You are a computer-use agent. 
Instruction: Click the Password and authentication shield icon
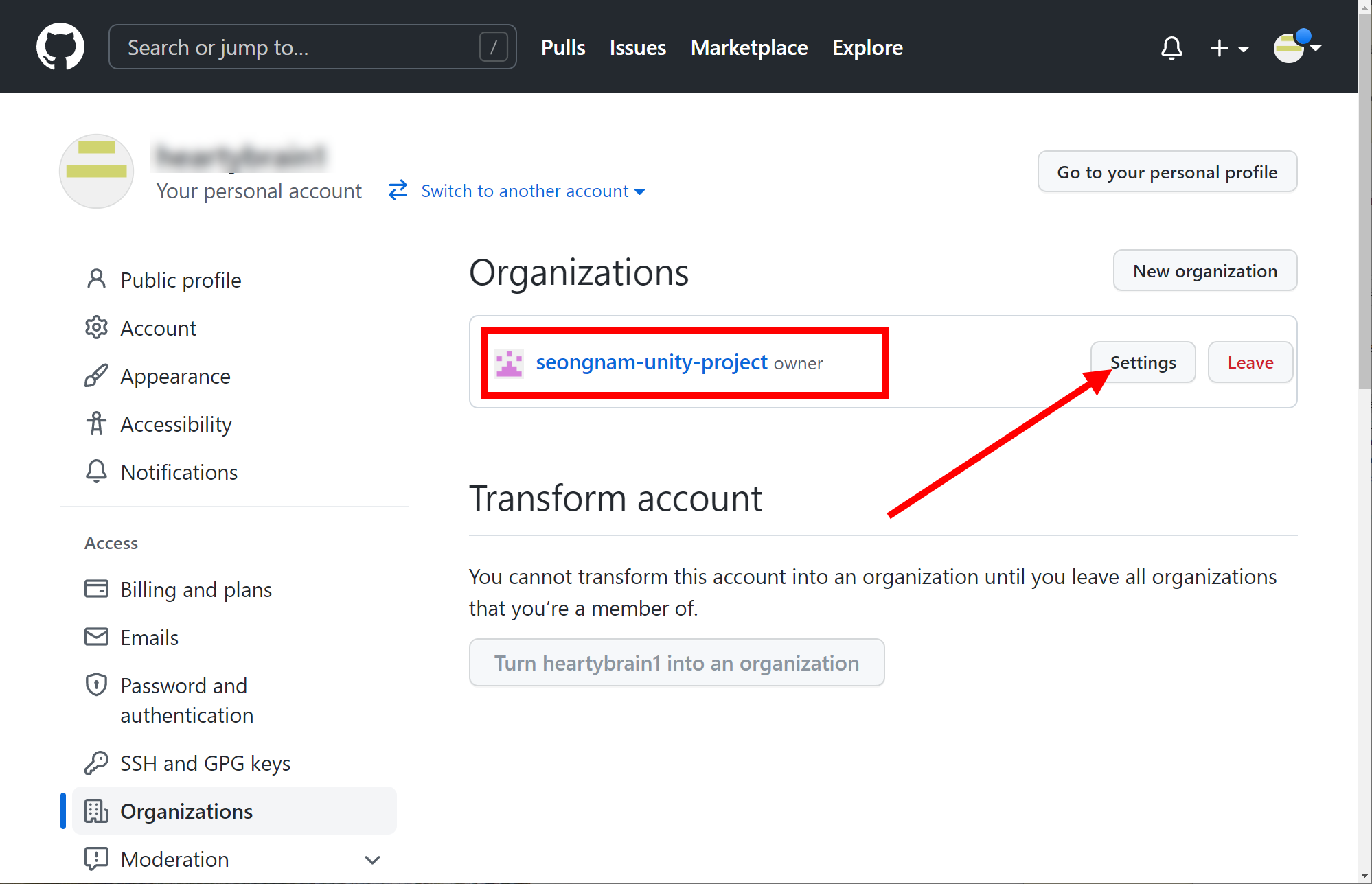tap(96, 685)
